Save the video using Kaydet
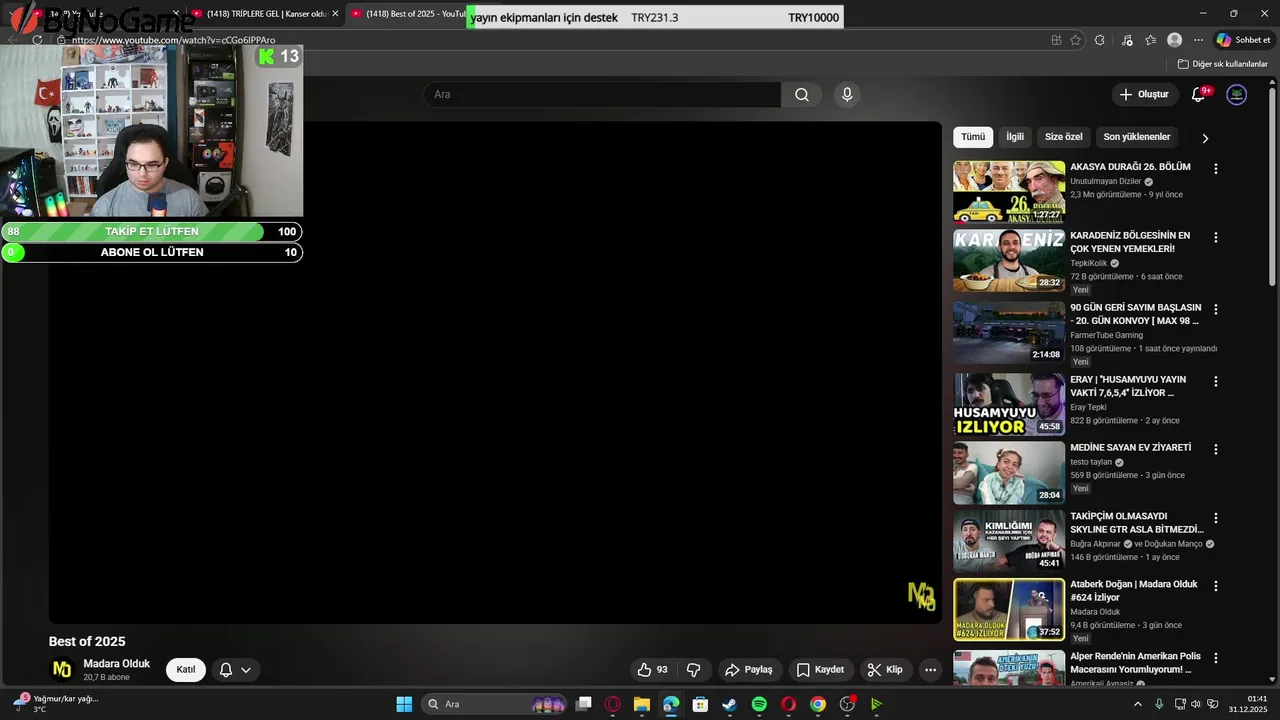 coord(820,670)
